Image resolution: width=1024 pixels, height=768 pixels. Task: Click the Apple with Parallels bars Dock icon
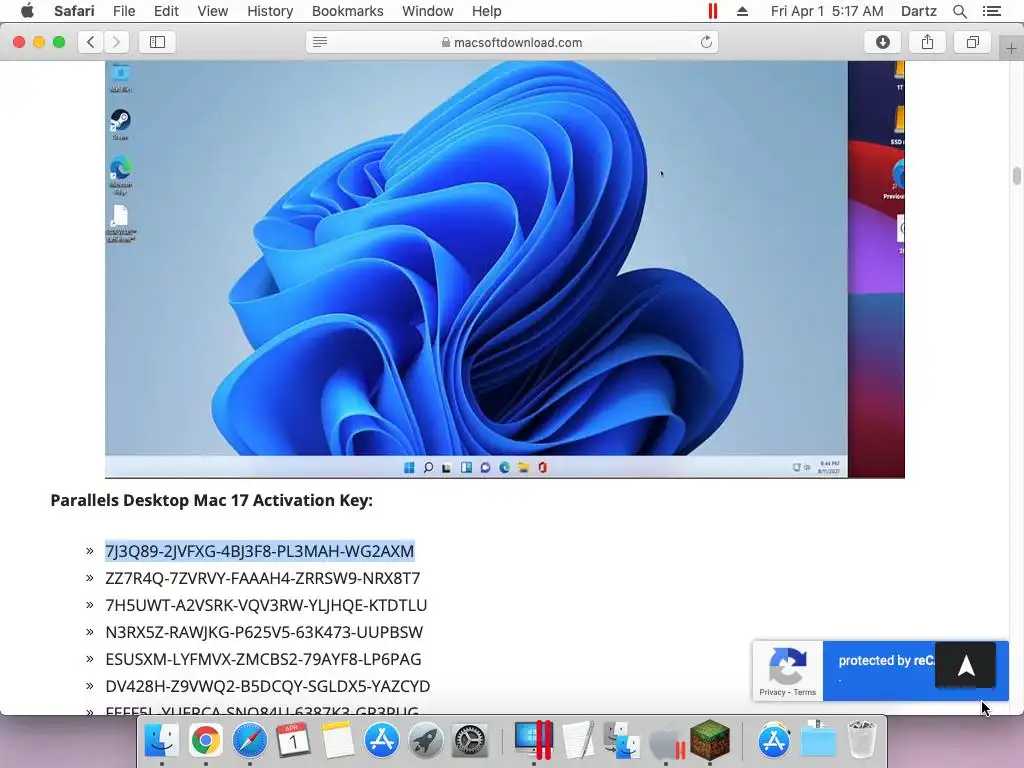click(x=666, y=742)
